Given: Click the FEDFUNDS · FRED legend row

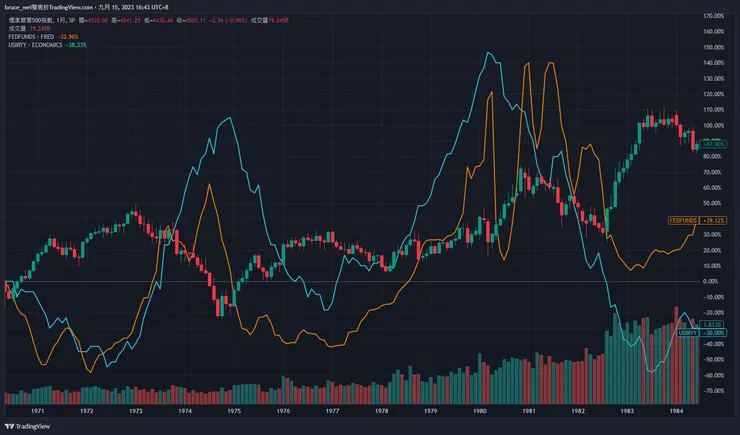Looking at the screenshot, I should pos(43,37).
